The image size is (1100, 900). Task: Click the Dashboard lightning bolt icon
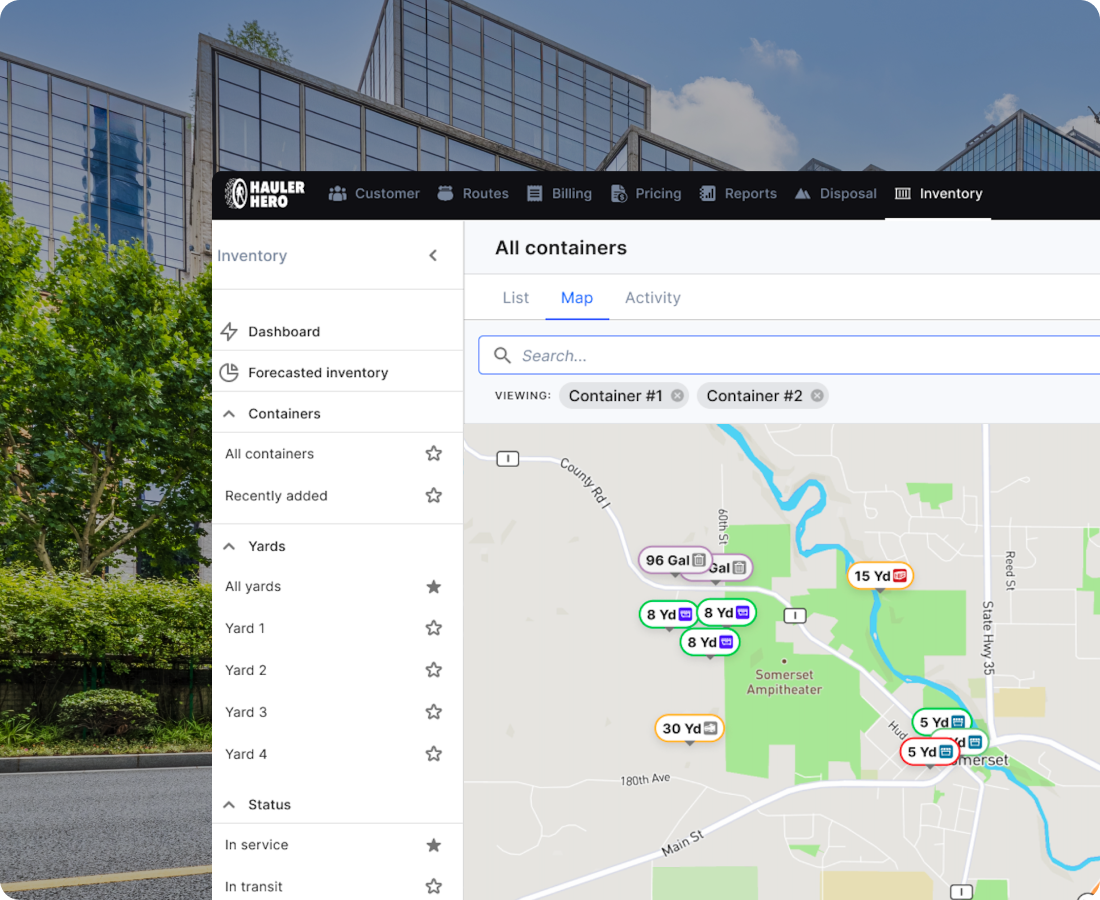(229, 332)
